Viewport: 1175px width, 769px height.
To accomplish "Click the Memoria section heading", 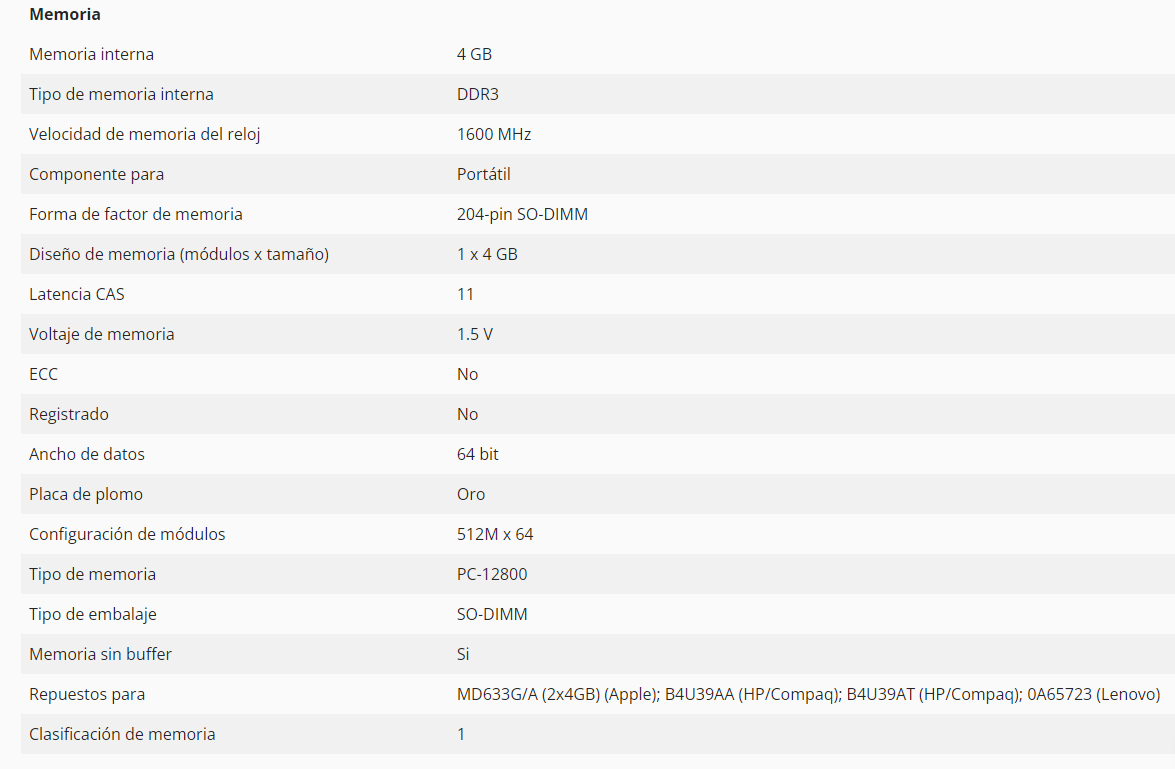I will [x=65, y=15].
